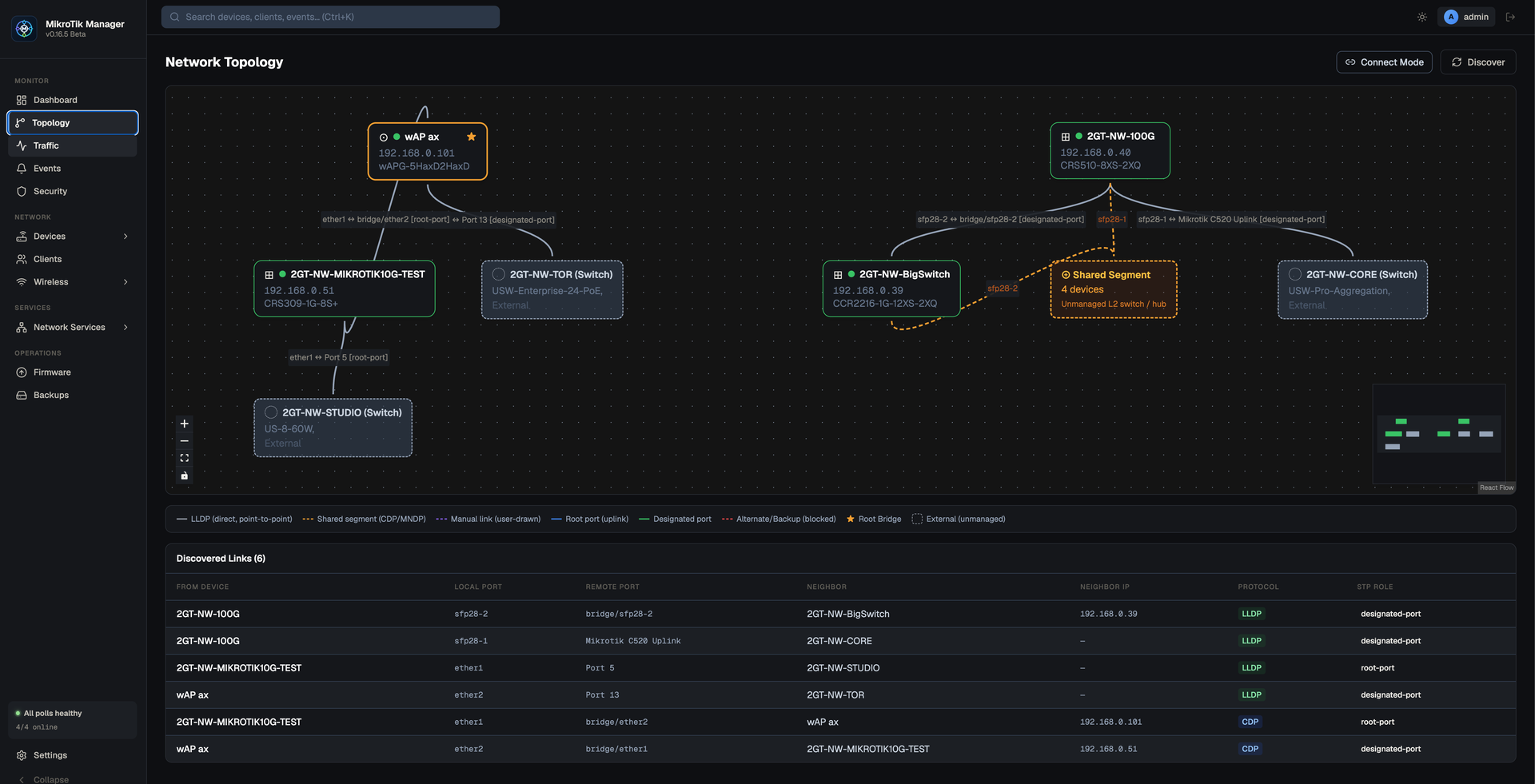Click the root bridge star on wAP ax

472,137
